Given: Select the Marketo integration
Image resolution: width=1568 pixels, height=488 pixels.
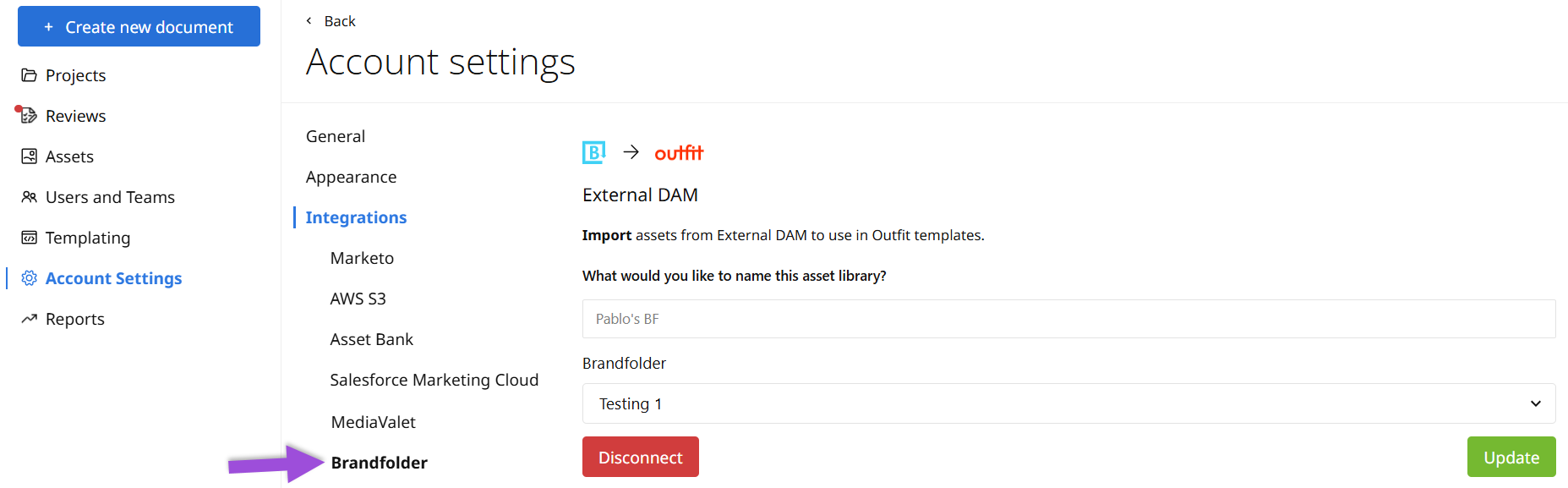Looking at the screenshot, I should tap(362, 258).
